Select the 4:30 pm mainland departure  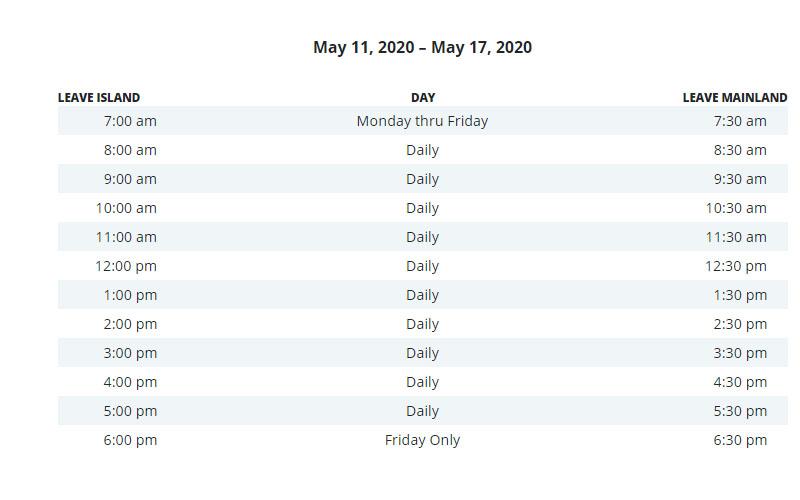(740, 383)
